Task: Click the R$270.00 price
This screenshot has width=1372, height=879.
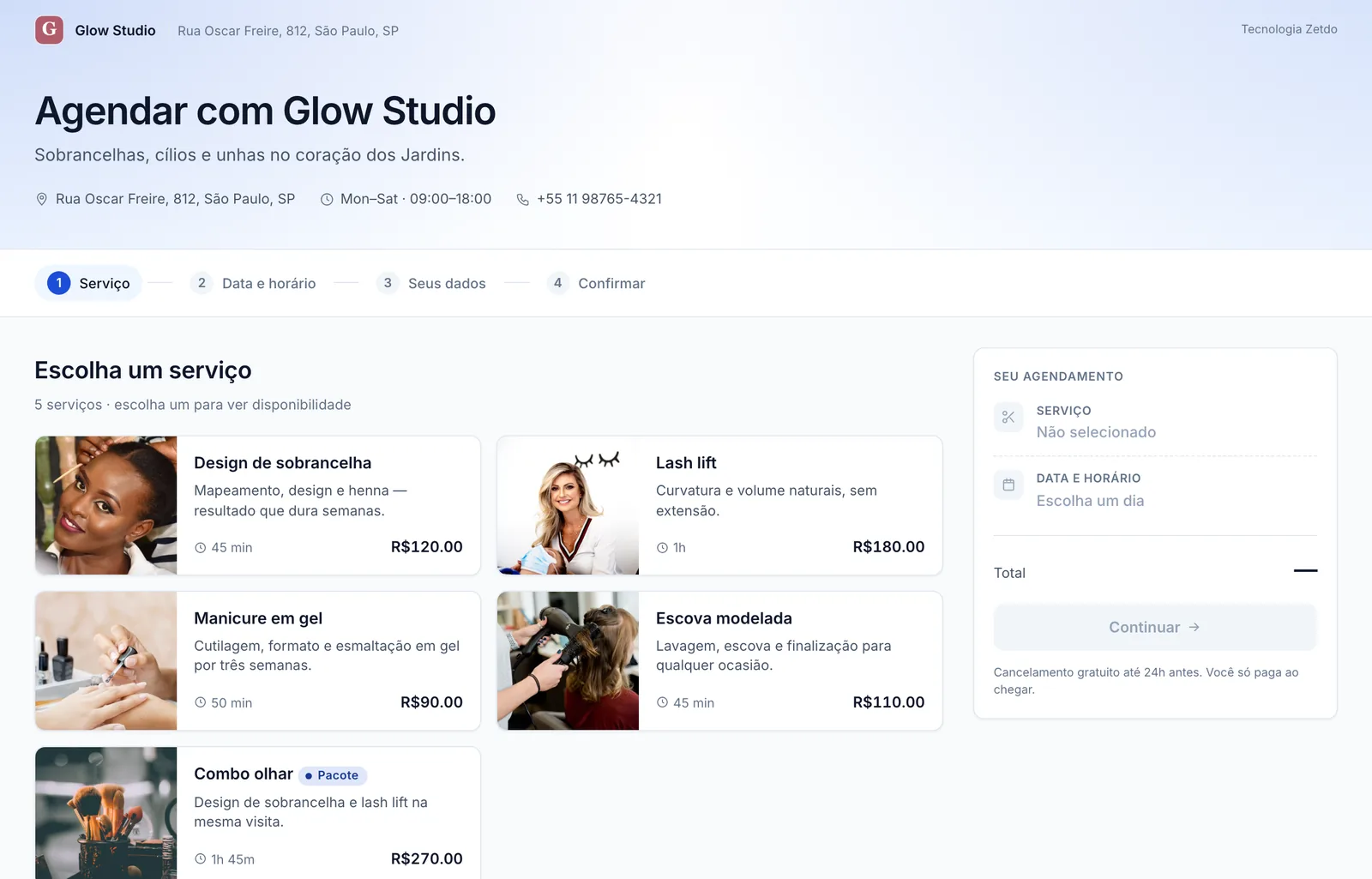Action: [427, 858]
